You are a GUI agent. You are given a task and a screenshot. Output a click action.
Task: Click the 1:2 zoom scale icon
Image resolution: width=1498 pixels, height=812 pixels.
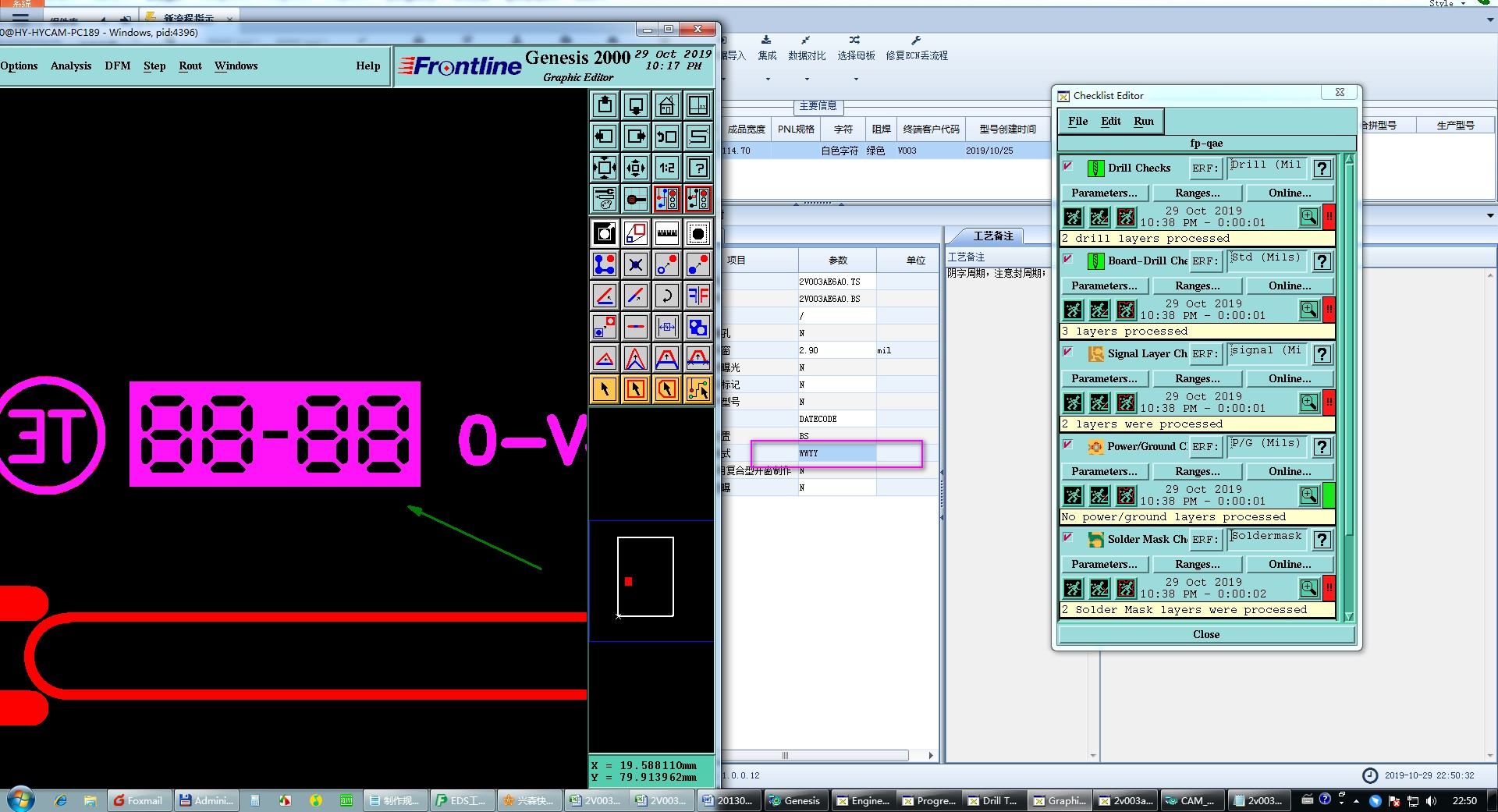click(666, 168)
